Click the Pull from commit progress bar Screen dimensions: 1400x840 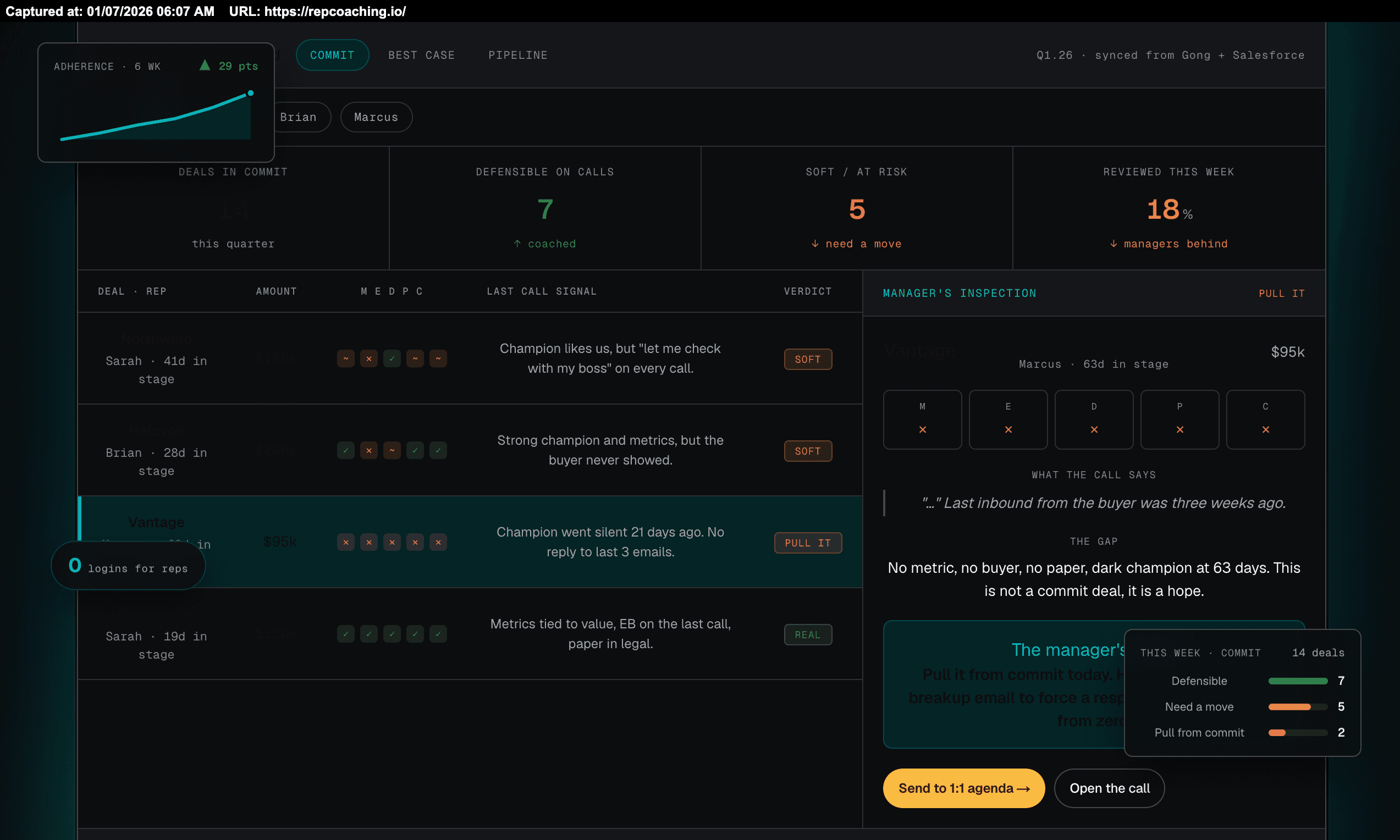(x=1298, y=732)
